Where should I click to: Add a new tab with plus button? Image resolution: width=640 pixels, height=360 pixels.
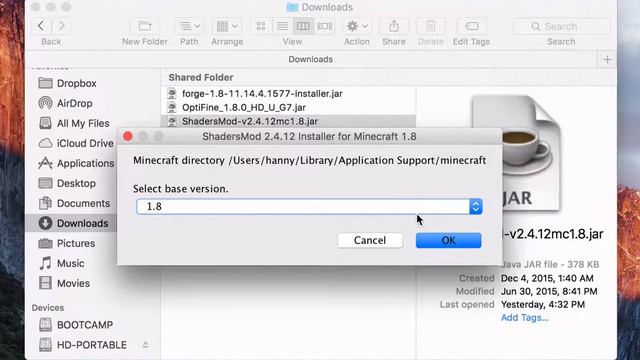click(x=607, y=60)
